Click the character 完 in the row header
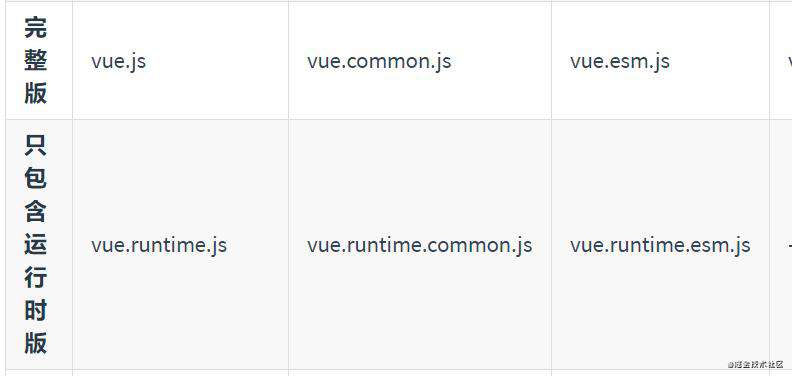Screen dimensions: 792x376 35,27
